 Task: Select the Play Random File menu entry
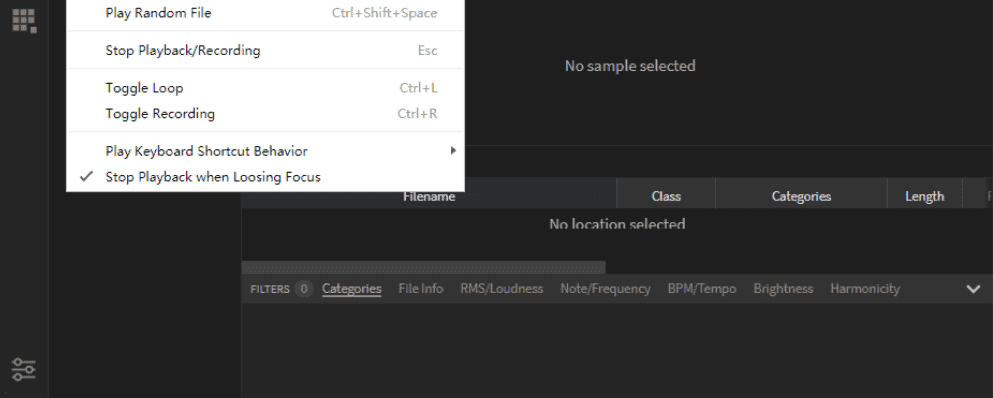coord(265,13)
